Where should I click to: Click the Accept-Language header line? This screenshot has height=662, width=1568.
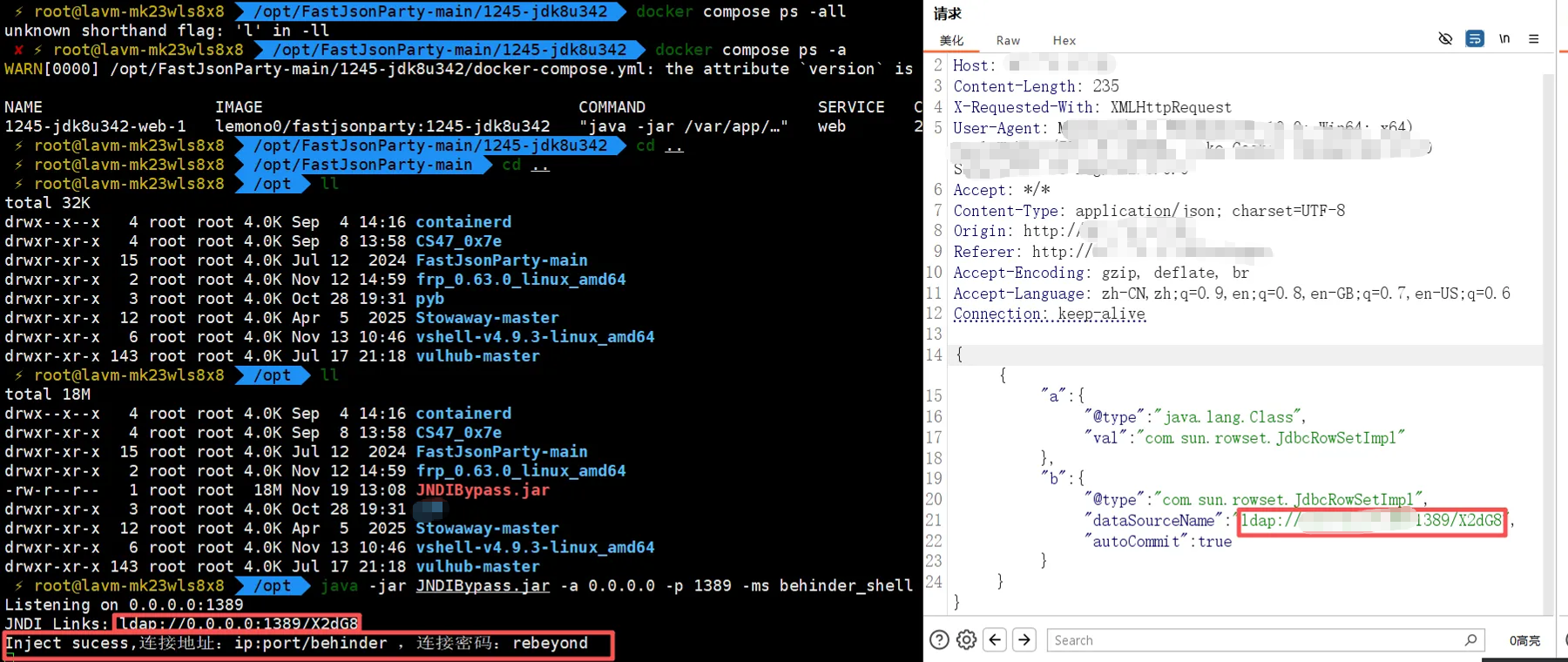point(1232,294)
